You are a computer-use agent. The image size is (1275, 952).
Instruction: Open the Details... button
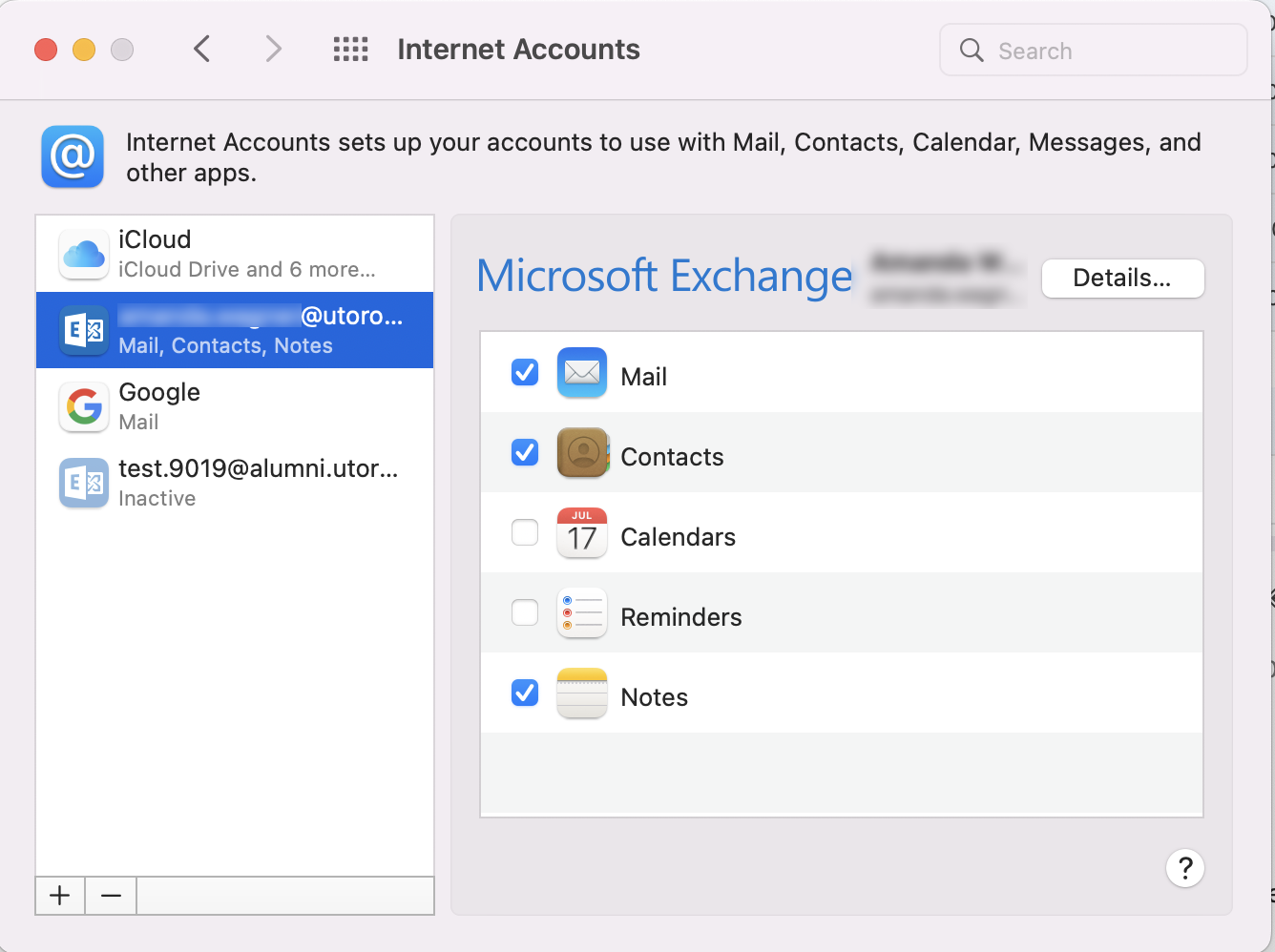click(1123, 279)
